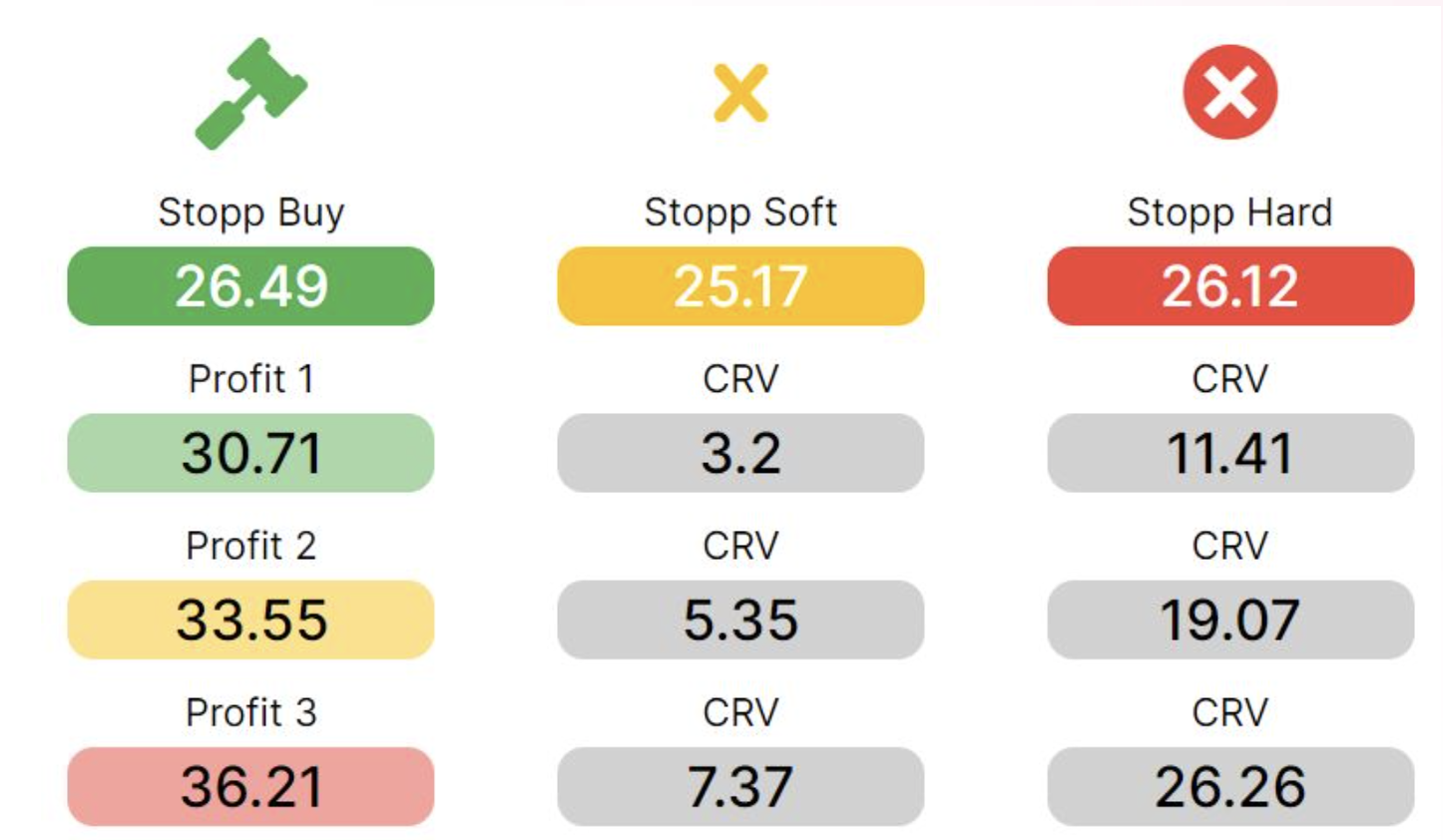Click the red circle X Stopp Hard icon
The image size is (1443, 840).
tap(1229, 92)
